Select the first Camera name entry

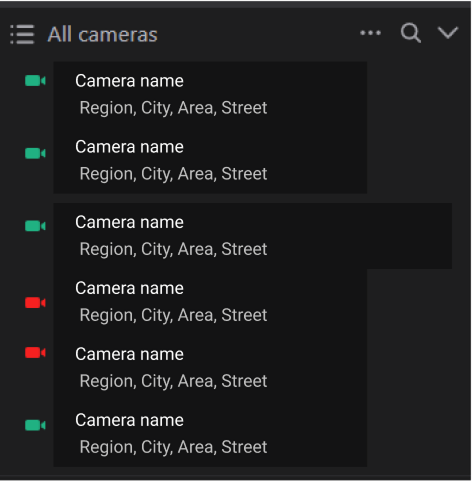tap(129, 81)
